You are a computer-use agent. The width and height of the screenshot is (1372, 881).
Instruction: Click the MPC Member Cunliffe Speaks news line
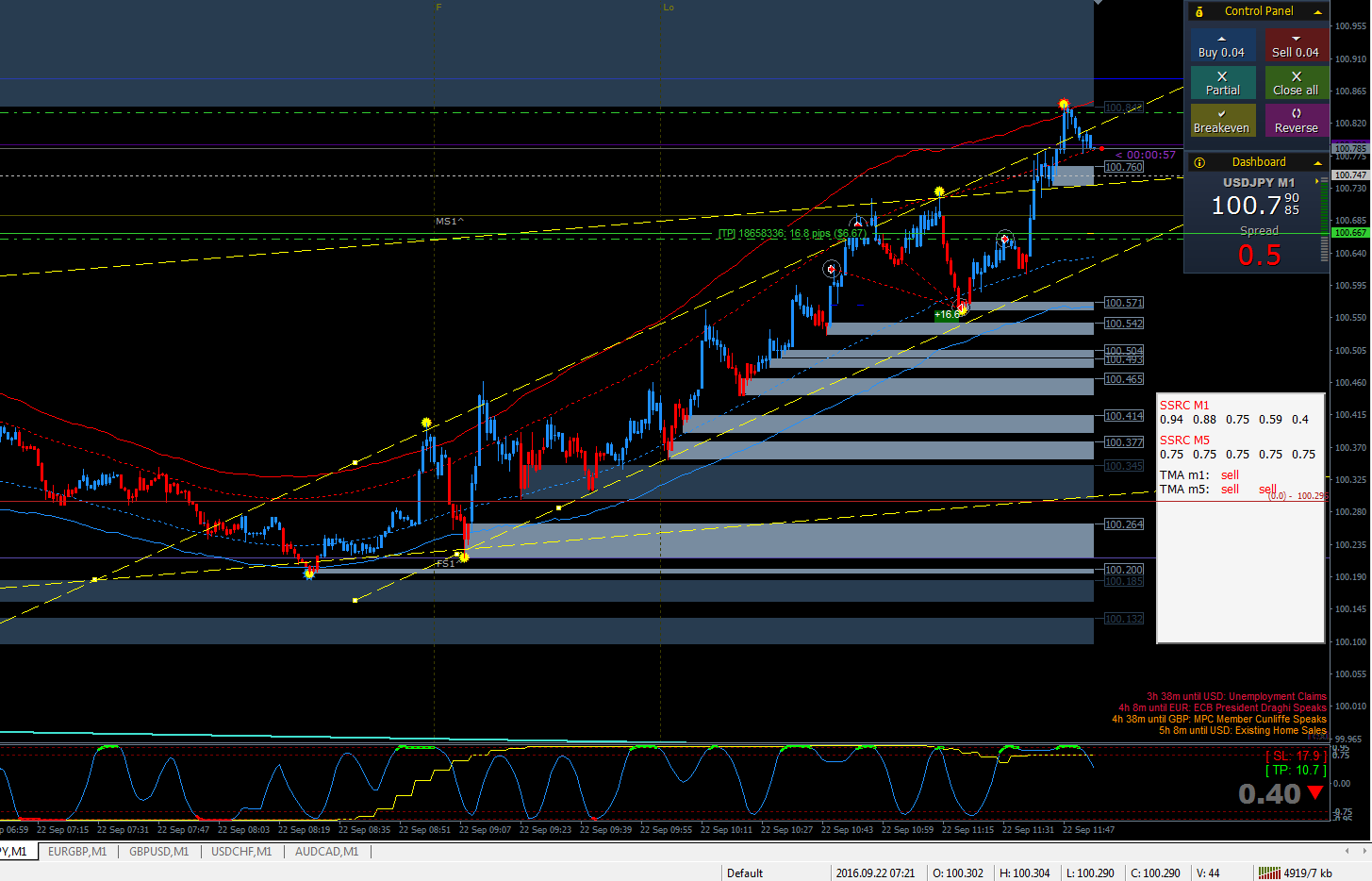tap(1218, 719)
